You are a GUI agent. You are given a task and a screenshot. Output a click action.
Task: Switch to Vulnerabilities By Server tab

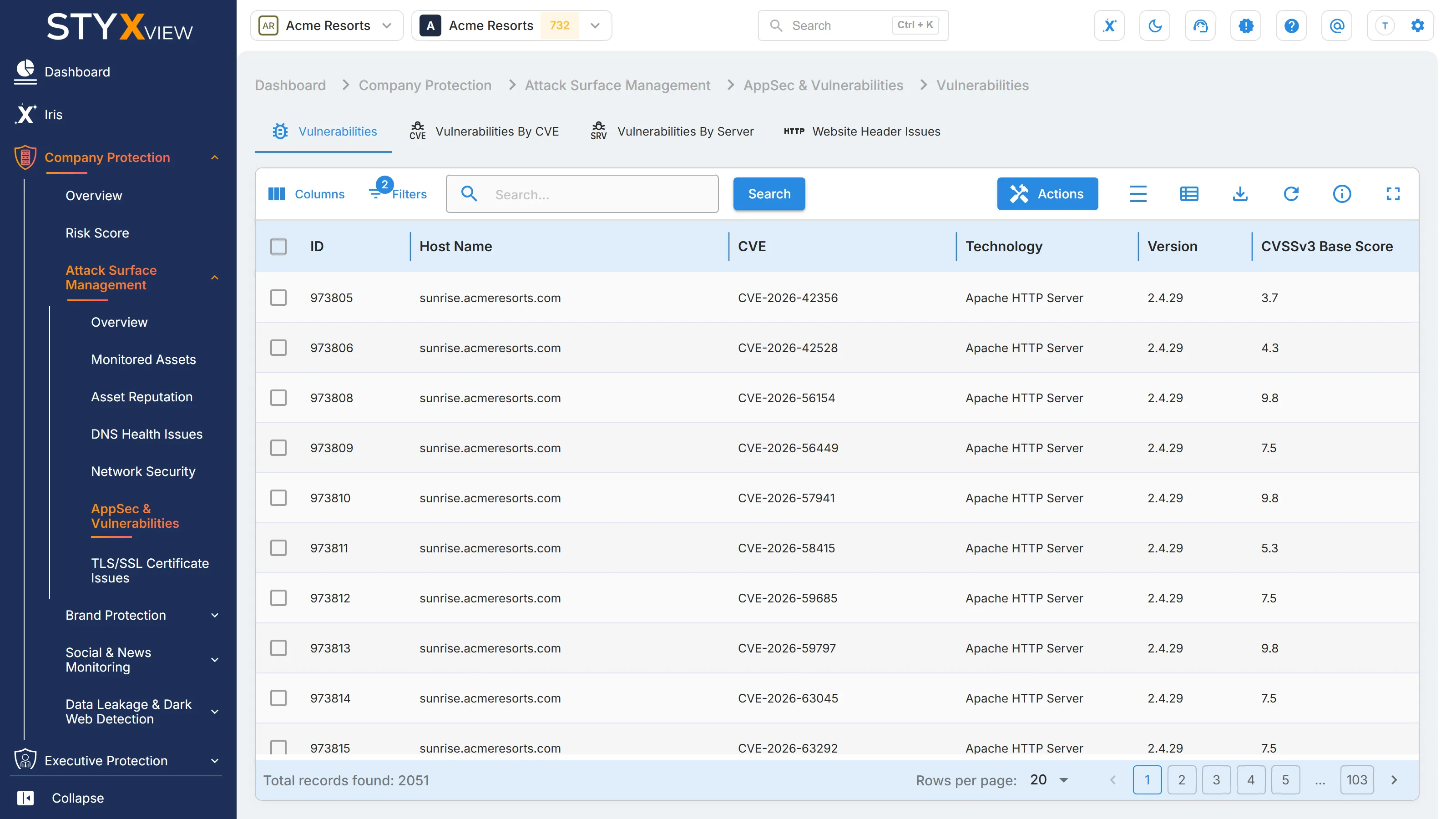tap(672, 131)
